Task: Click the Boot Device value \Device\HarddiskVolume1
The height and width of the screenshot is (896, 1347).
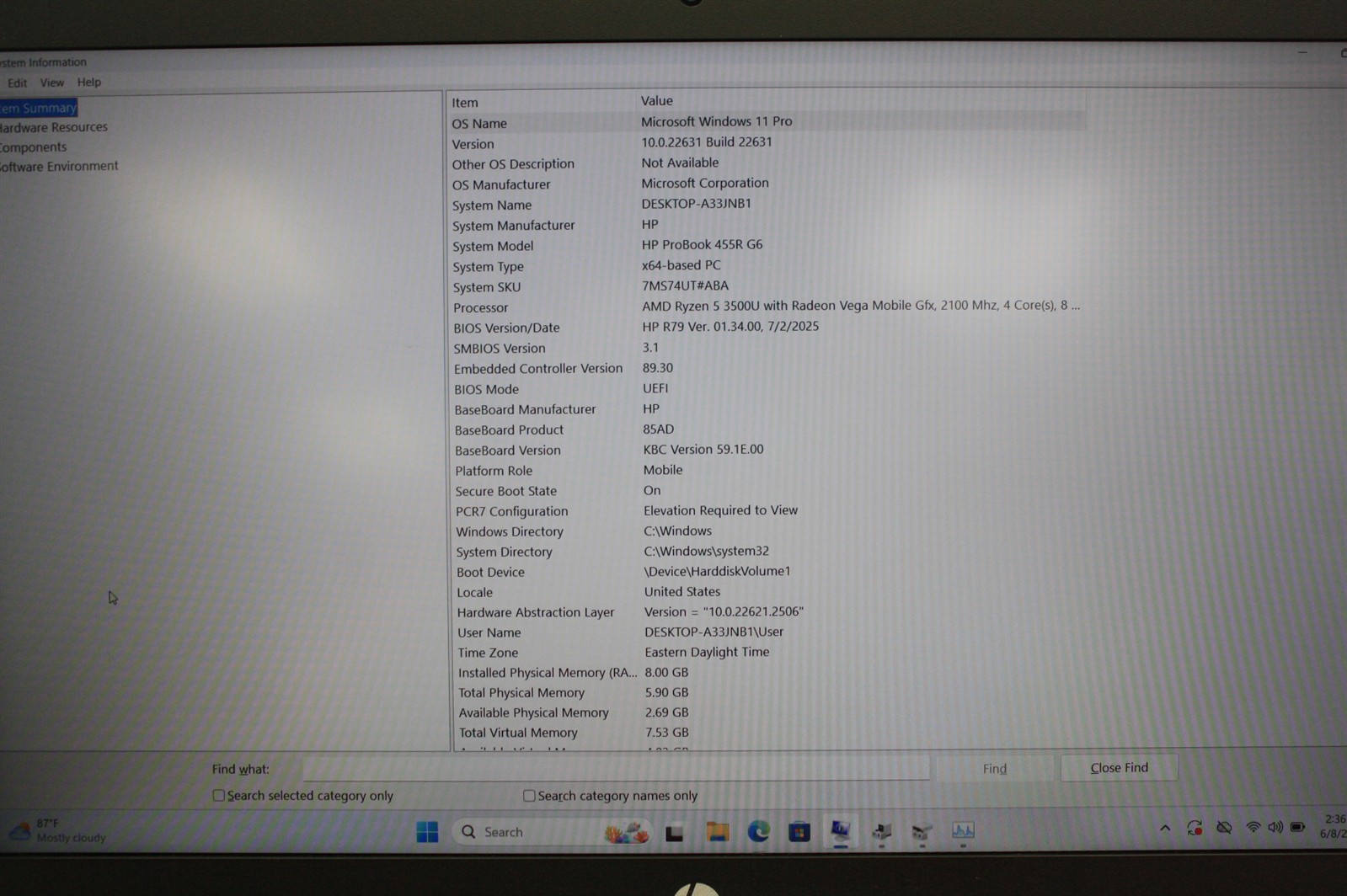Action: (717, 571)
